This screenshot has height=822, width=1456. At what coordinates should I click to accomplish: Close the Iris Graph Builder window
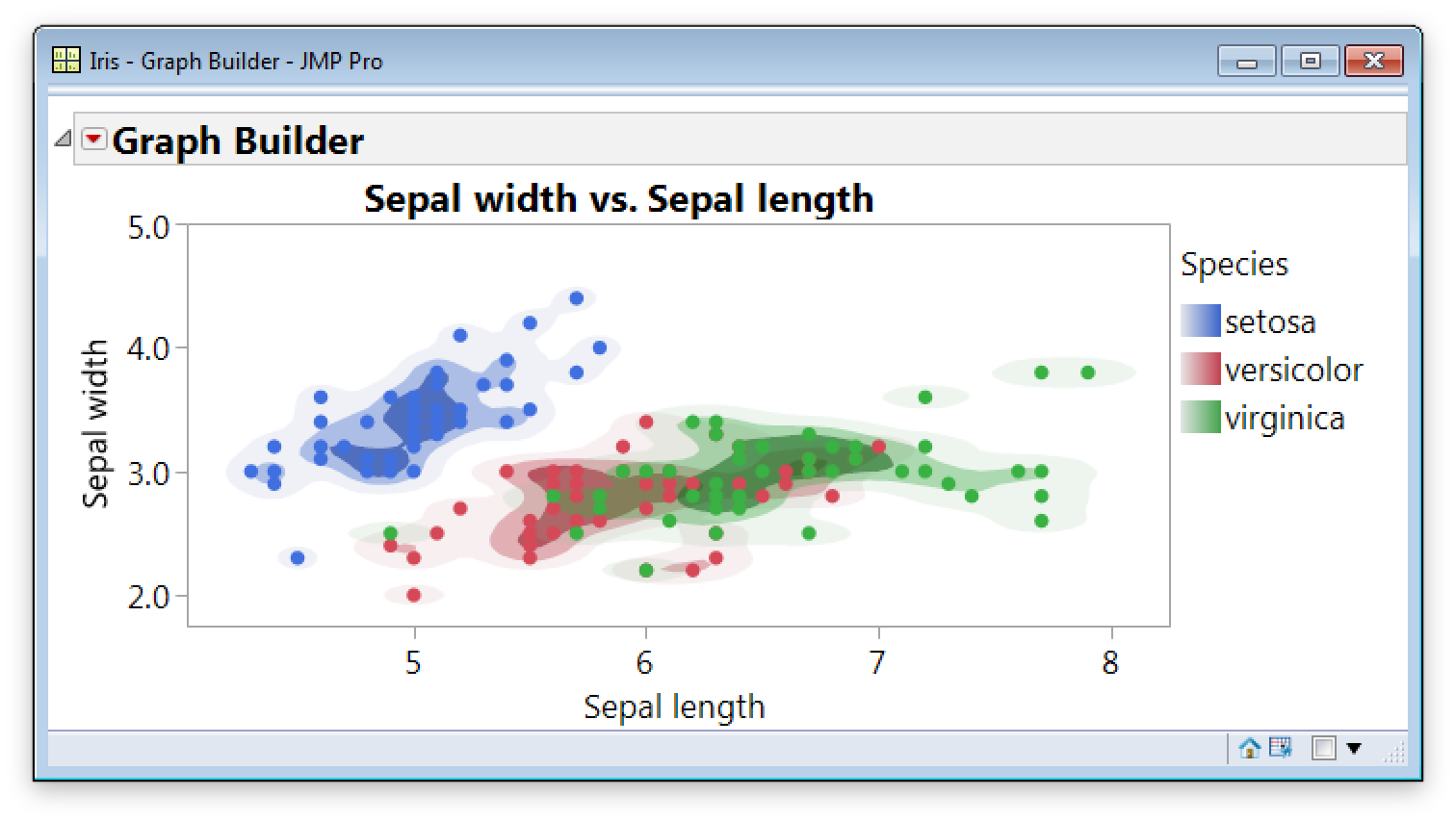(1373, 62)
